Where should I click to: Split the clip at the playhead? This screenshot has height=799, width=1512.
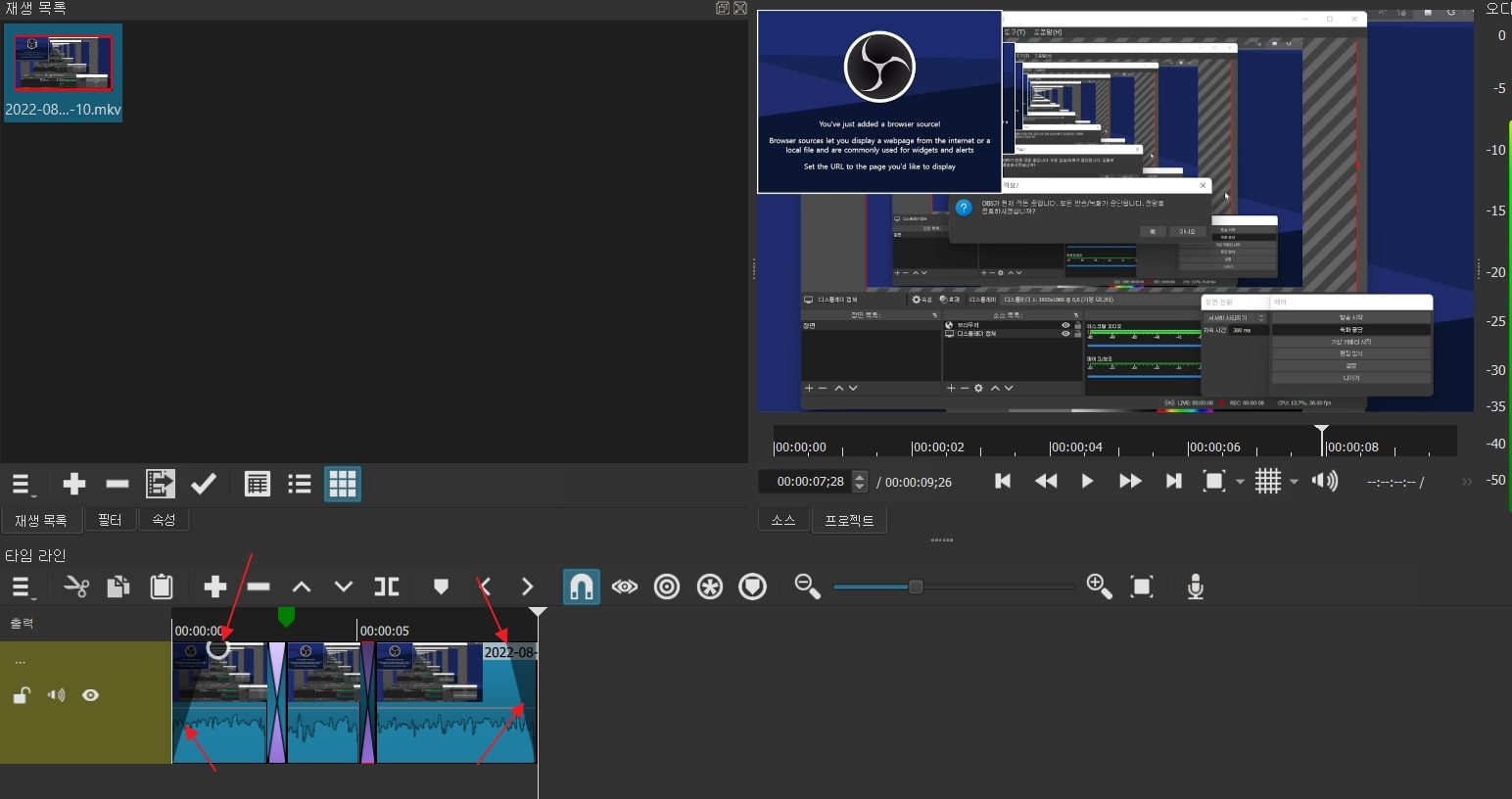pyautogui.click(x=387, y=587)
